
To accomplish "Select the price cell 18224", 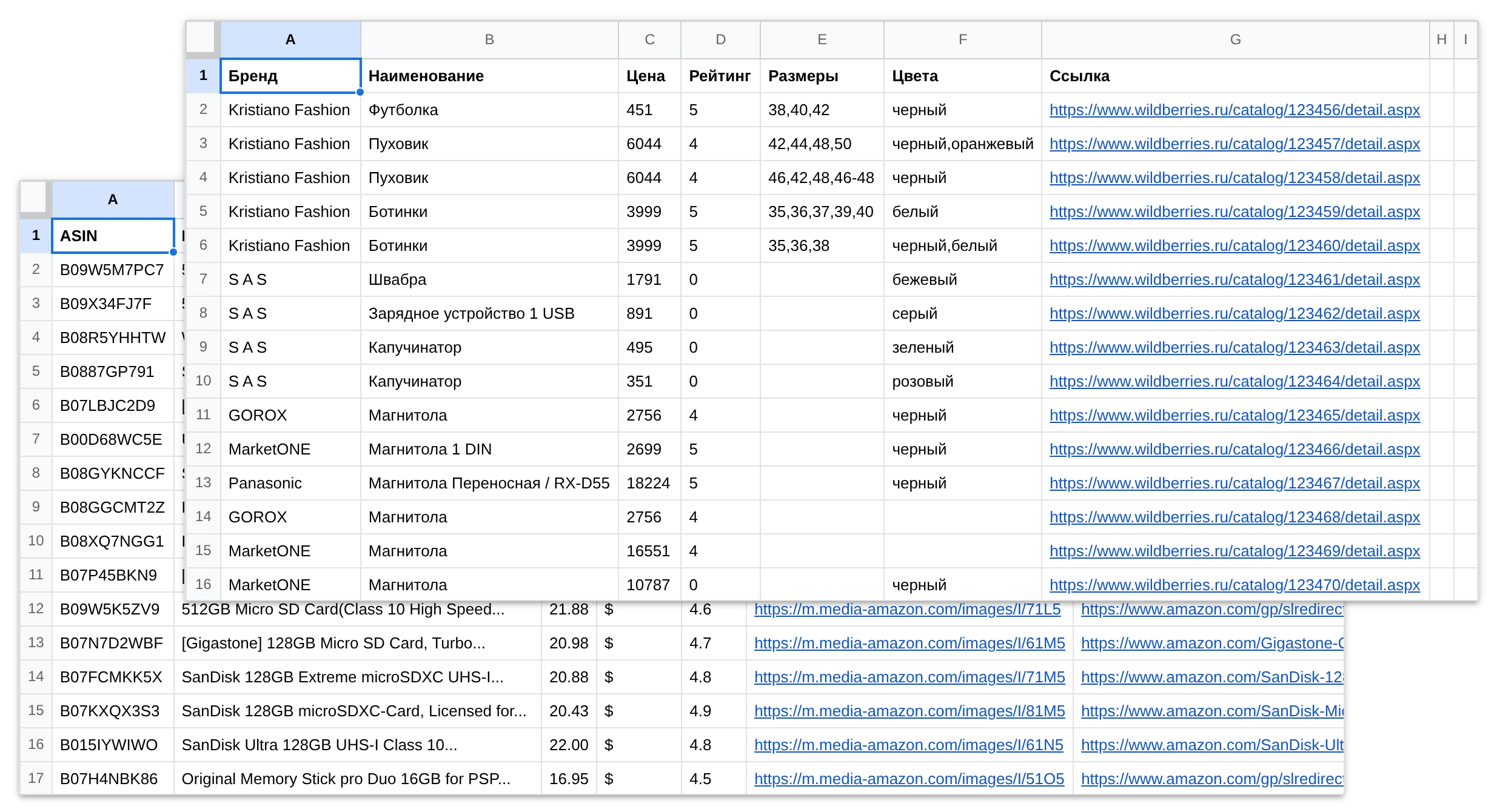I will click(649, 483).
